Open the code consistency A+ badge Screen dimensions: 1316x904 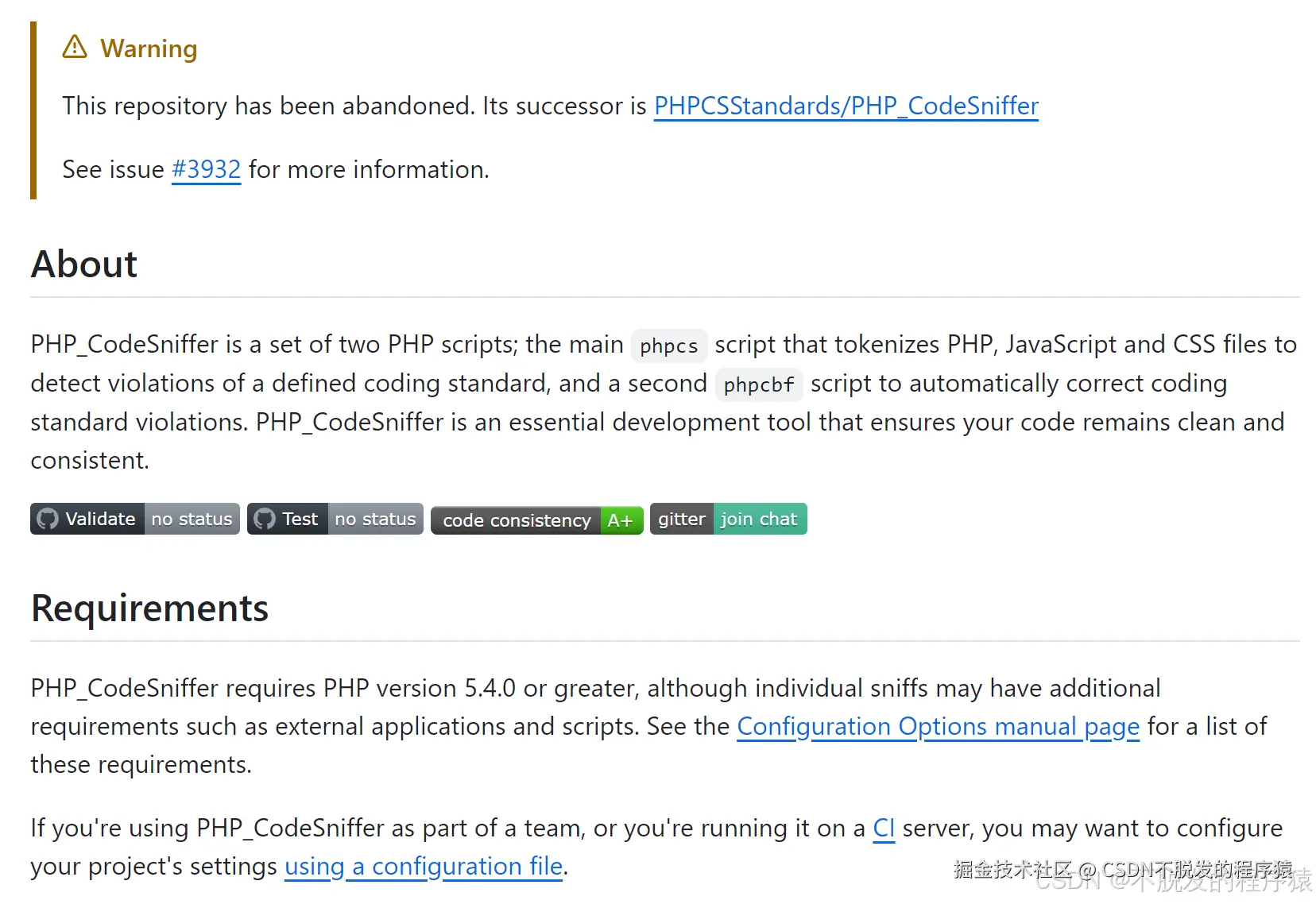(x=537, y=520)
